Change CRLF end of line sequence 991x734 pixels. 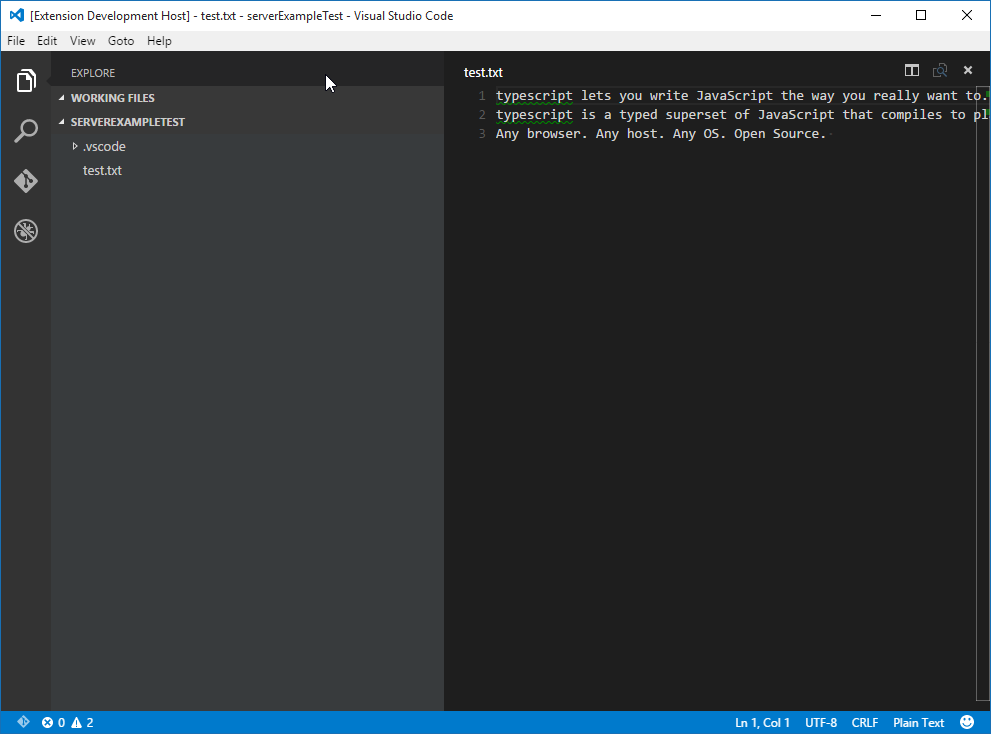coord(864,722)
